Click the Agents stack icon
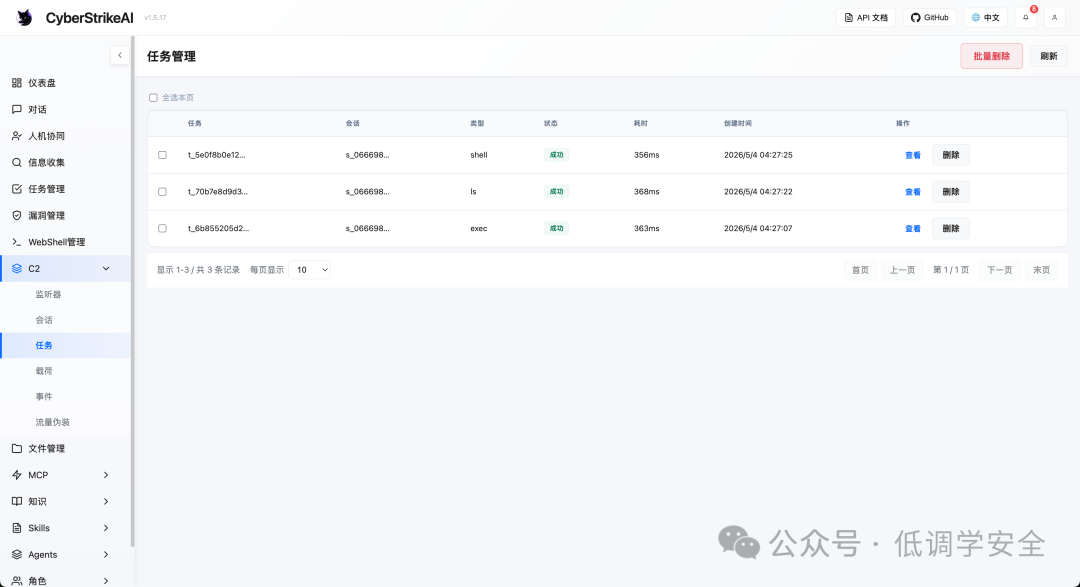Image resolution: width=1080 pixels, height=587 pixels. click(x=17, y=555)
